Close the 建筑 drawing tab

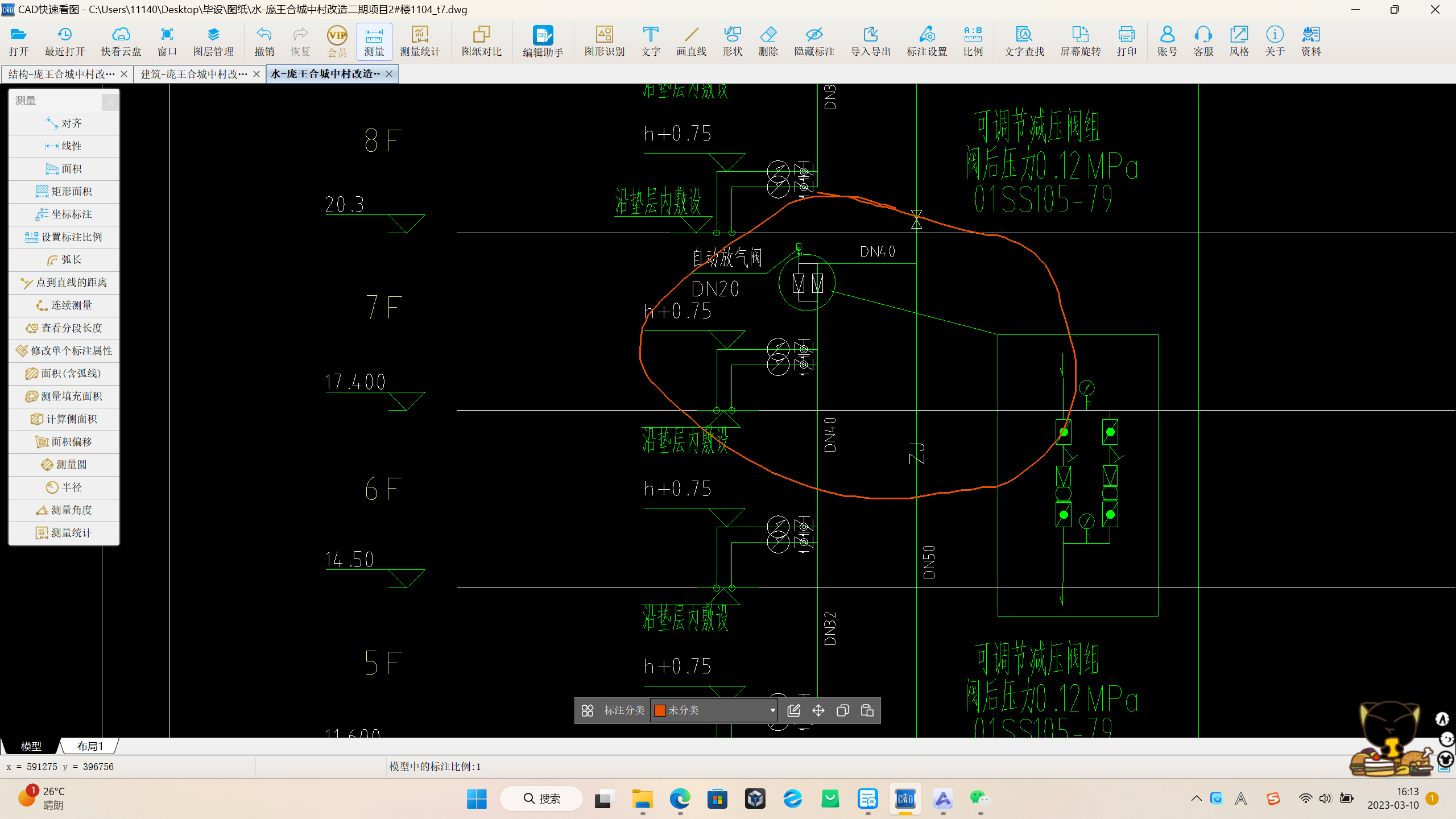coord(257,74)
